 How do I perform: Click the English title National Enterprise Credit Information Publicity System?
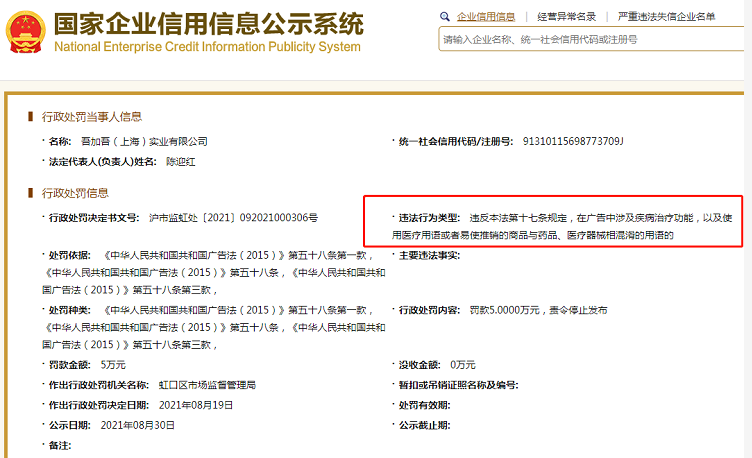(207, 47)
